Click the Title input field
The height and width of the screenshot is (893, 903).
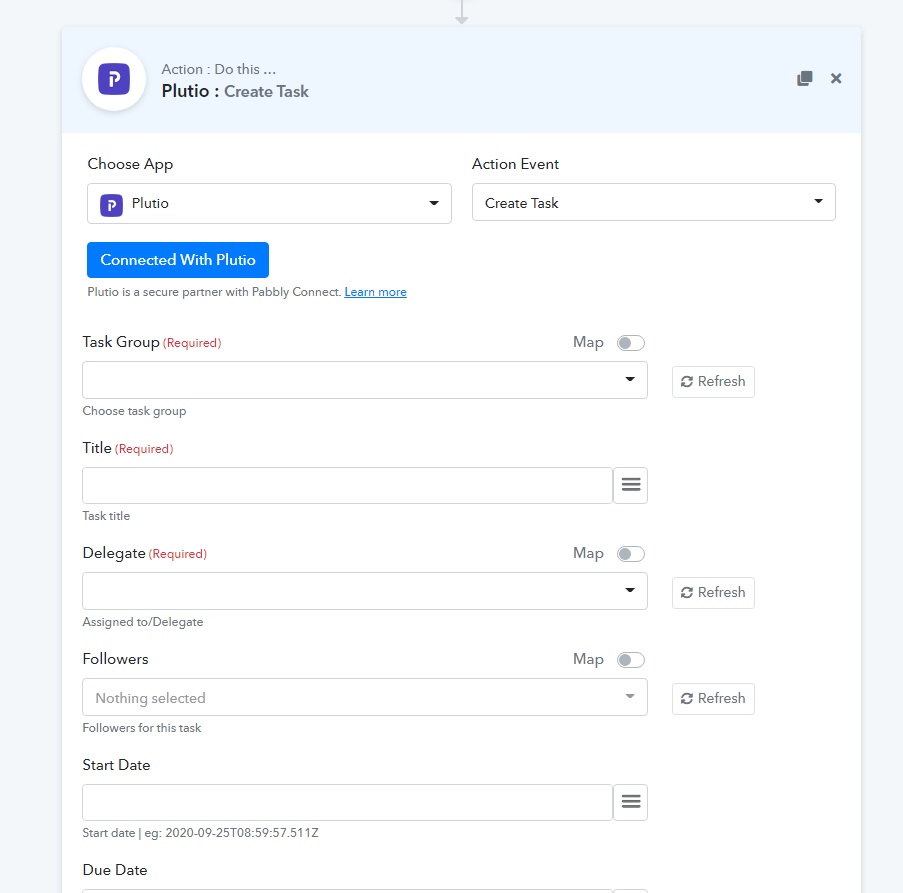347,485
